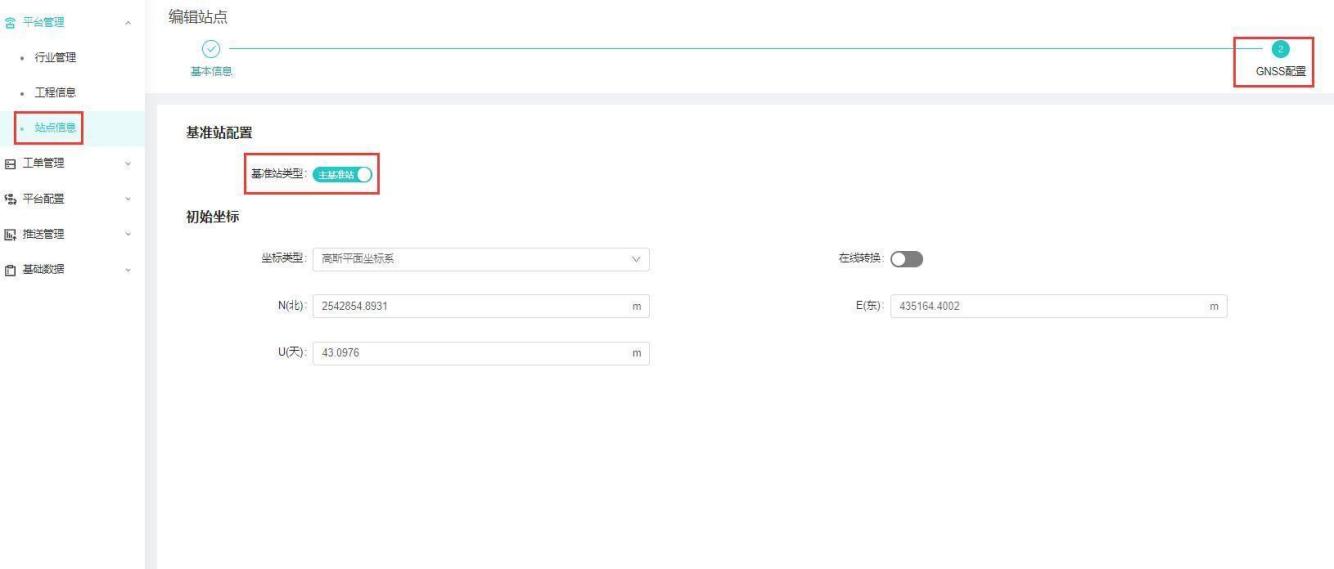
Task: Collapse 平台管理 using its chevron arrow
Action: (x=127, y=22)
